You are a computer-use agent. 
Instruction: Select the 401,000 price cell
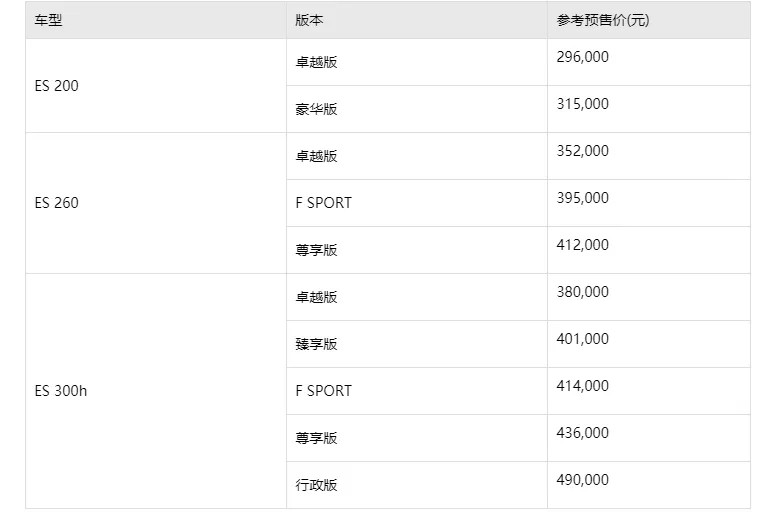583,339
